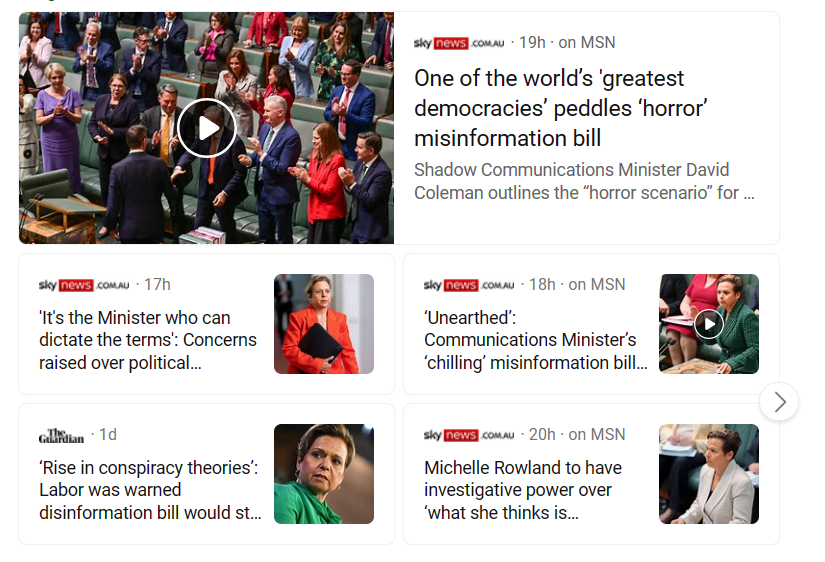Open 'It's the Minister who can dictate' article

point(148,340)
